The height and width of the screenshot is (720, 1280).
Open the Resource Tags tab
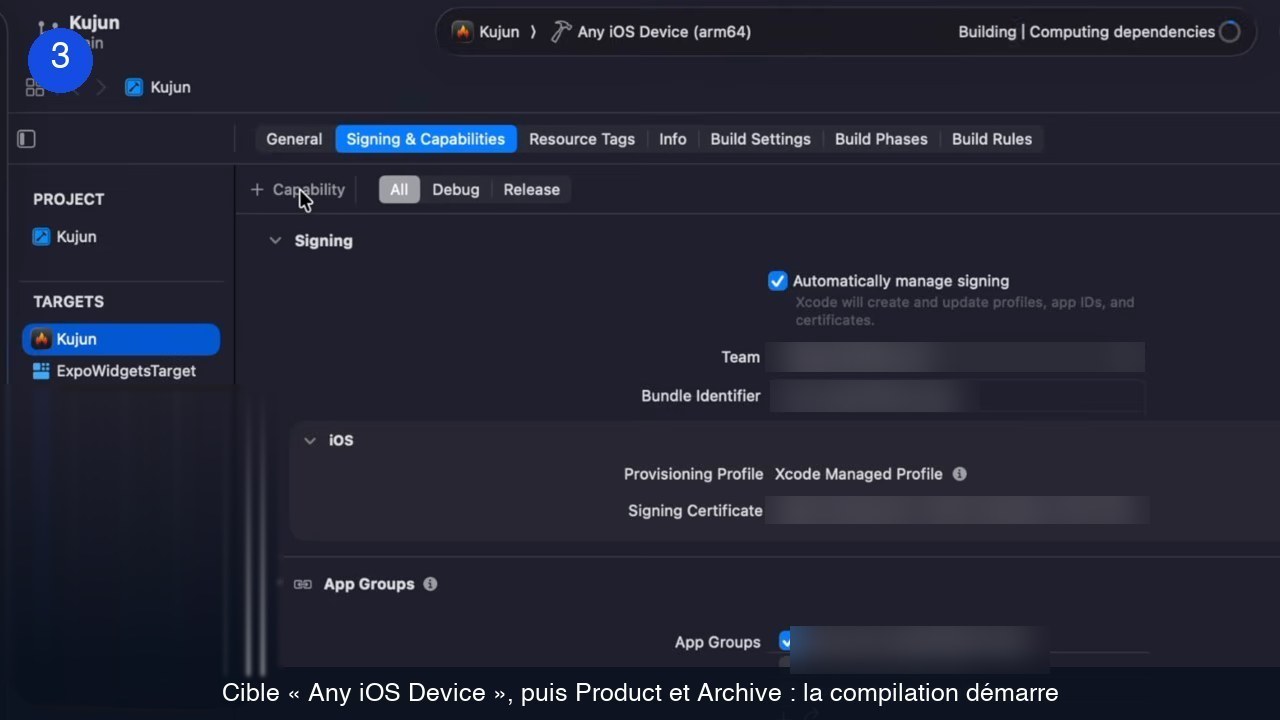(582, 139)
